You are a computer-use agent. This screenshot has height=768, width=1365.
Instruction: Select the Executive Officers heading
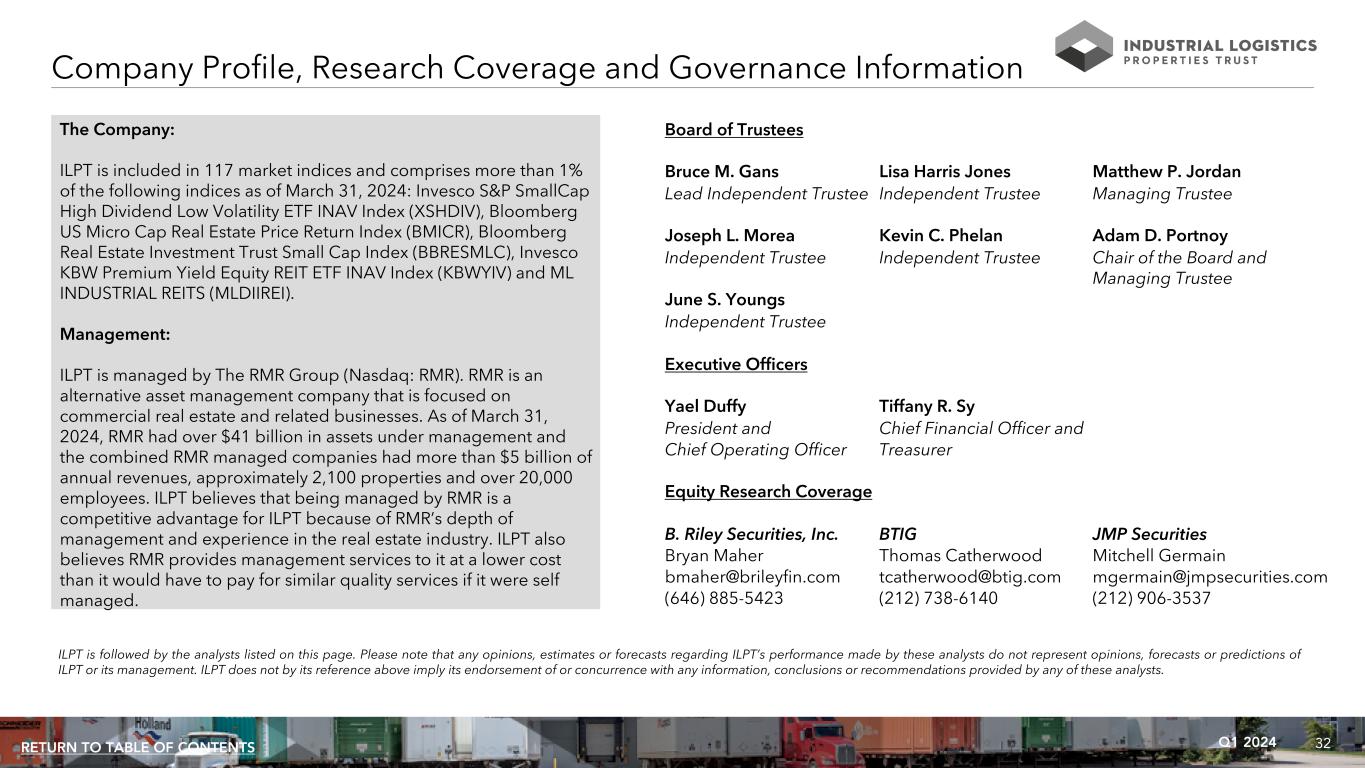pyautogui.click(x=735, y=364)
